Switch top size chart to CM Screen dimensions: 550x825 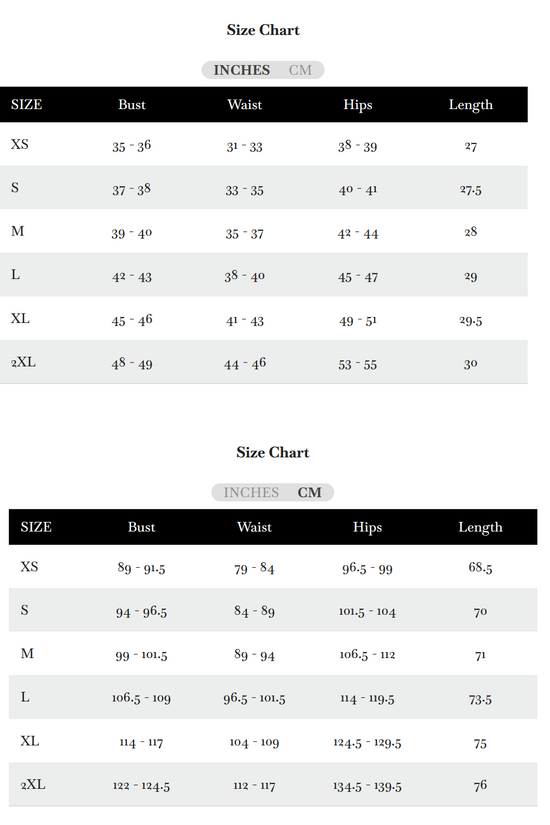(300, 70)
